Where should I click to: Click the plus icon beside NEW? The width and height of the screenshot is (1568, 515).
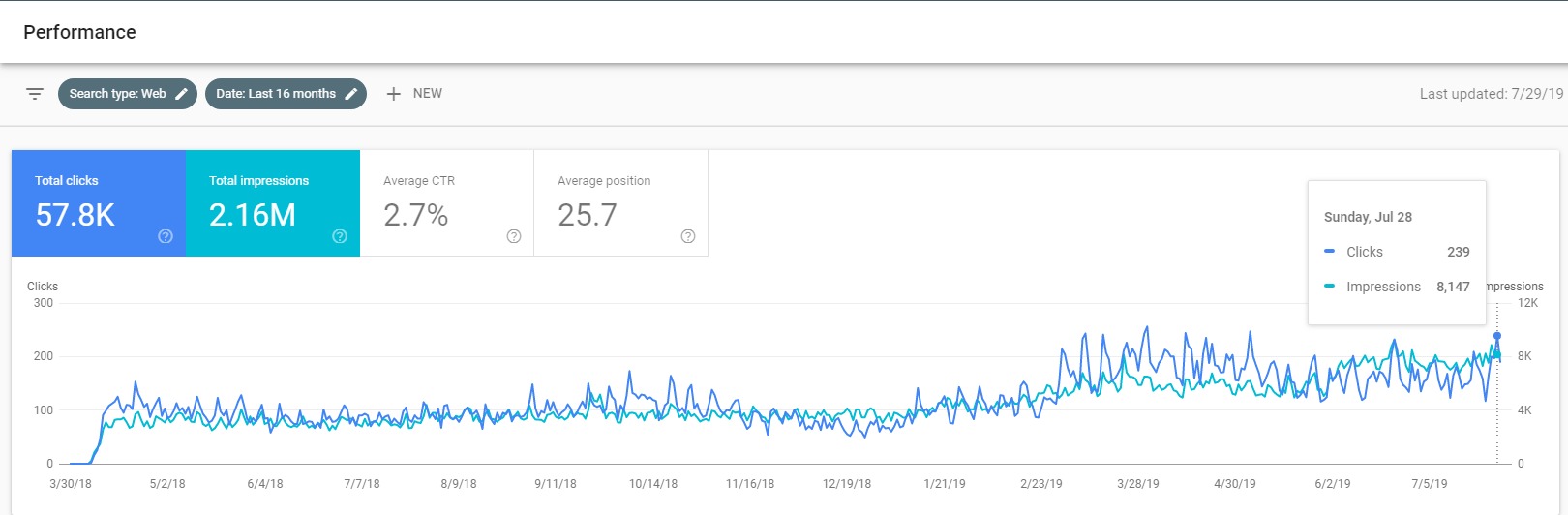tap(393, 94)
